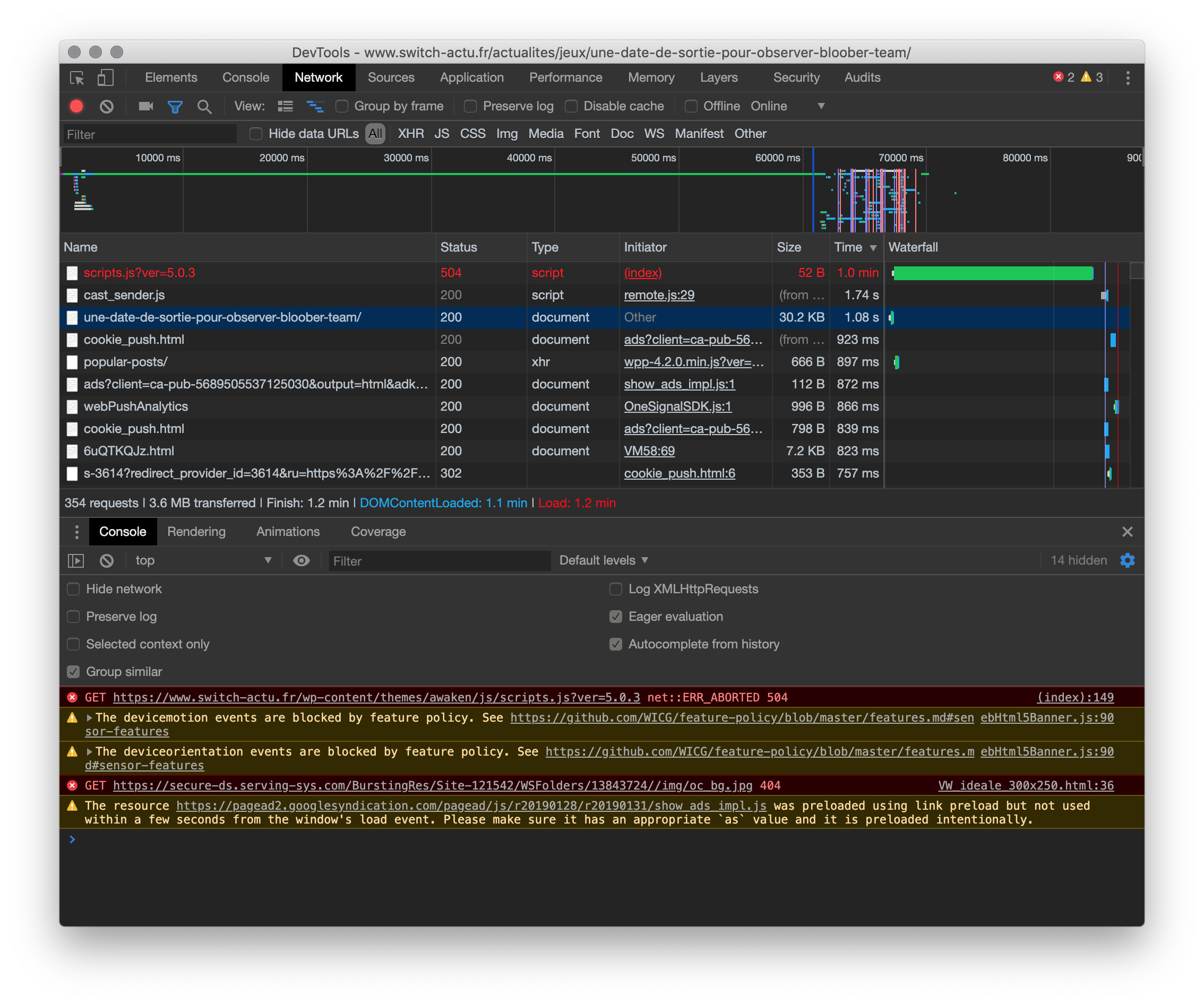
Task: Enable the Disable cache checkbox
Action: pos(571,107)
